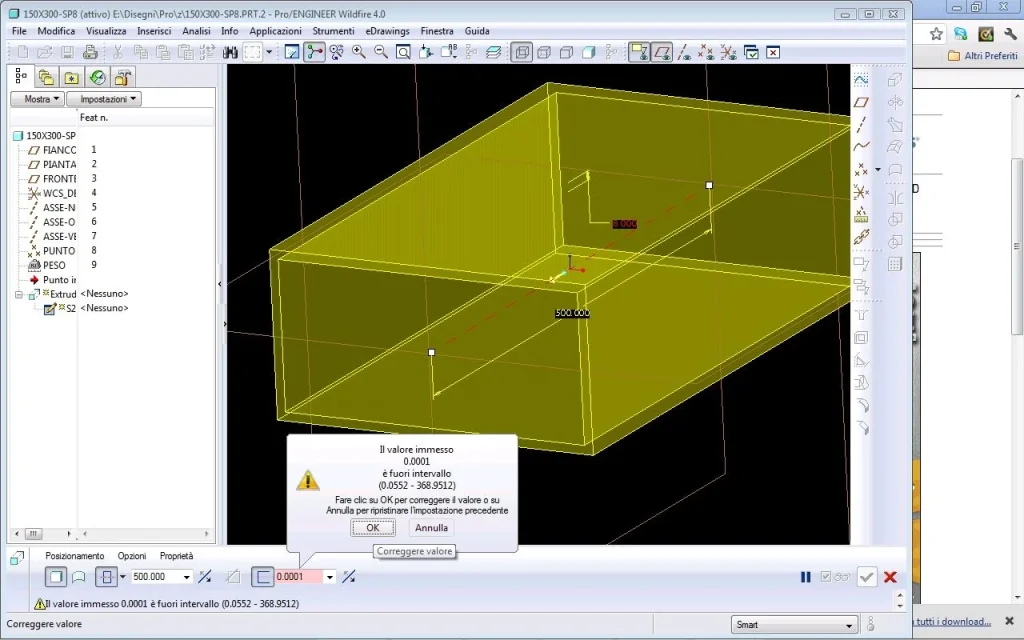The height and width of the screenshot is (640, 1024).
Task: Cancel feature with red X
Action: (890, 577)
